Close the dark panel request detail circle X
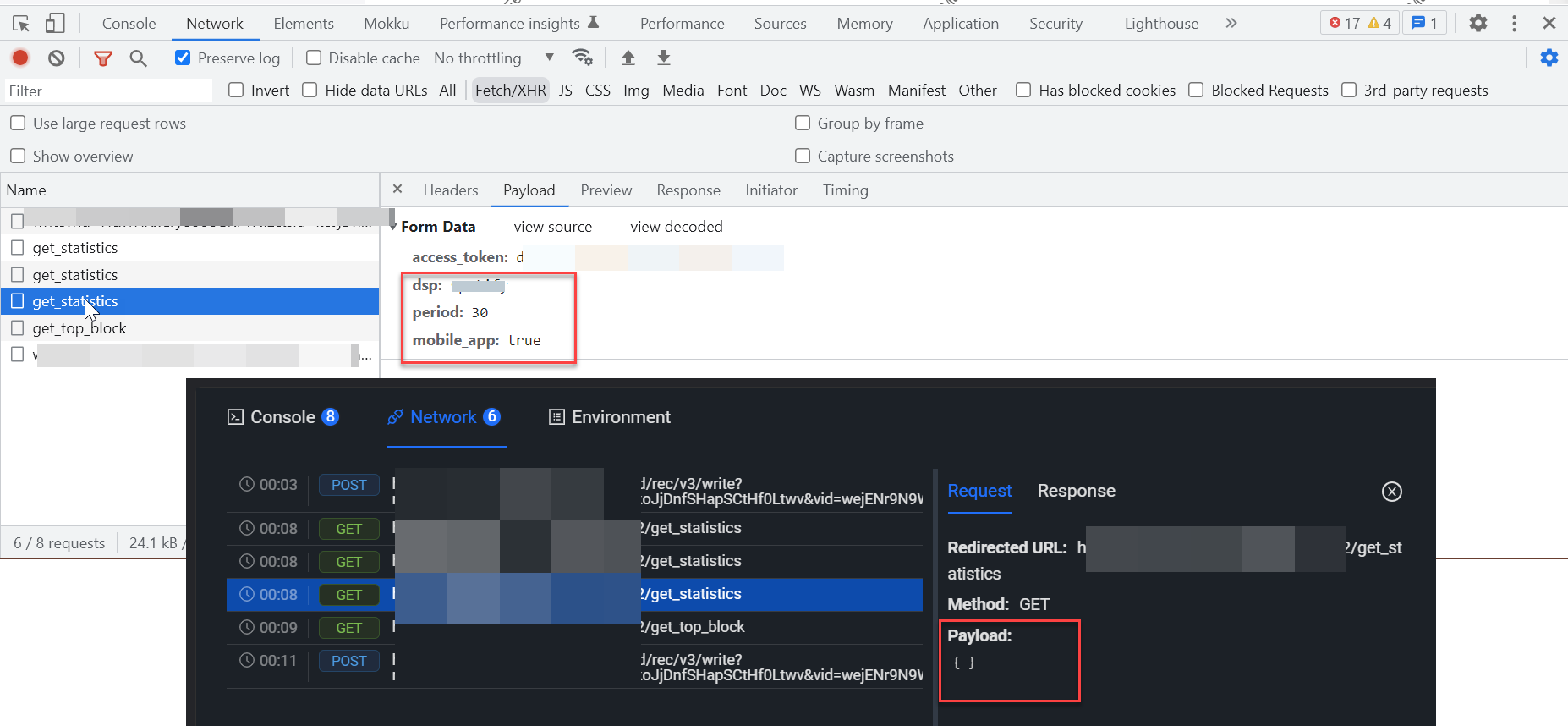 [x=1391, y=492]
